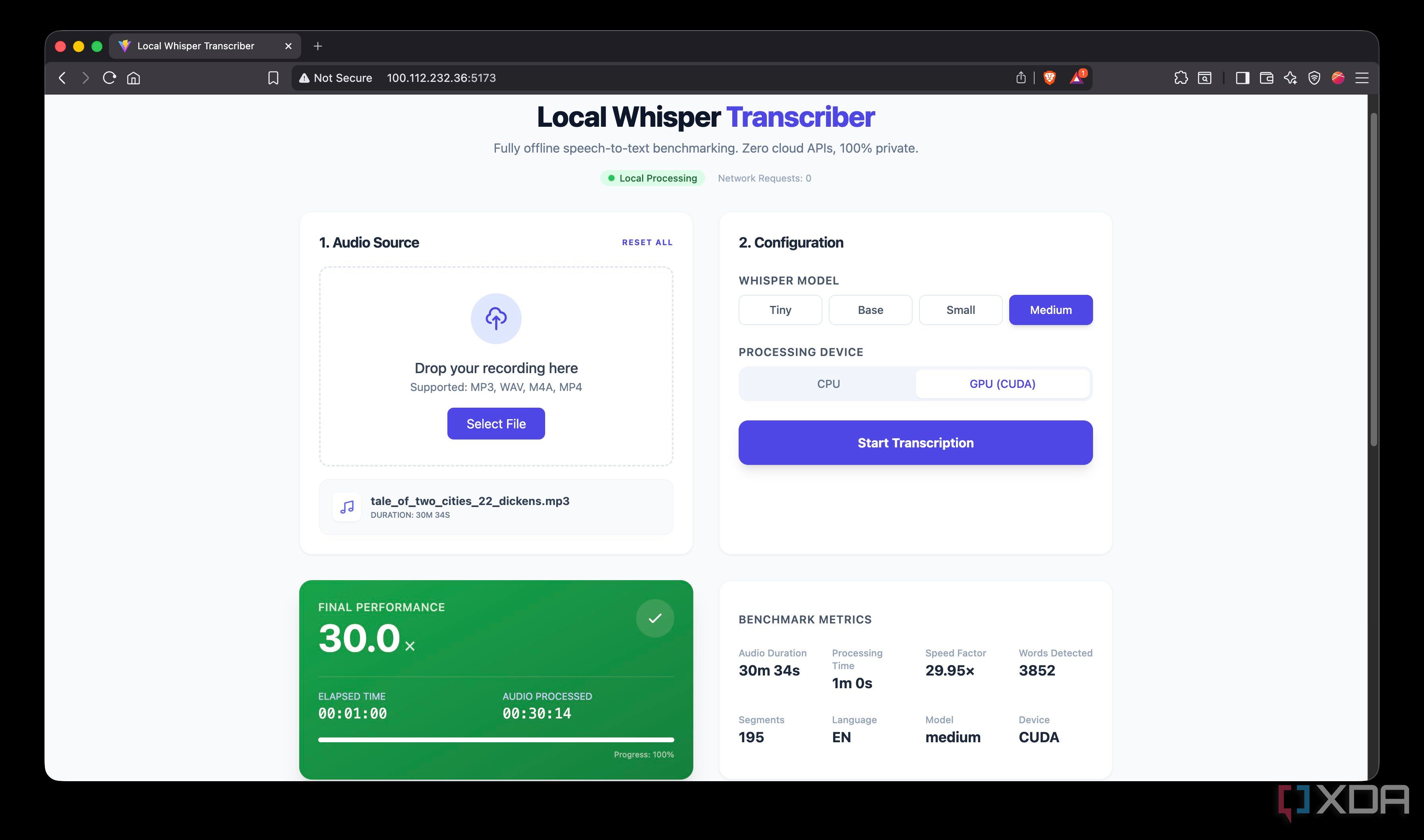The height and width of the screenshot is (840, 1424).
Task: Click the music note file icon
Action: coord(347,507)
